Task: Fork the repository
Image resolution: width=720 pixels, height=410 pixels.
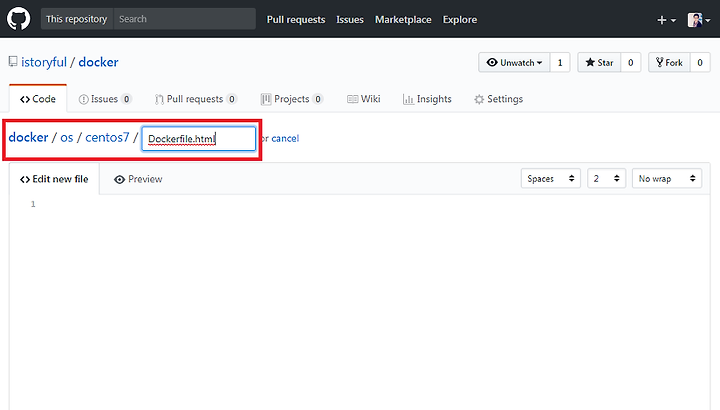Action: coord(669,62)
